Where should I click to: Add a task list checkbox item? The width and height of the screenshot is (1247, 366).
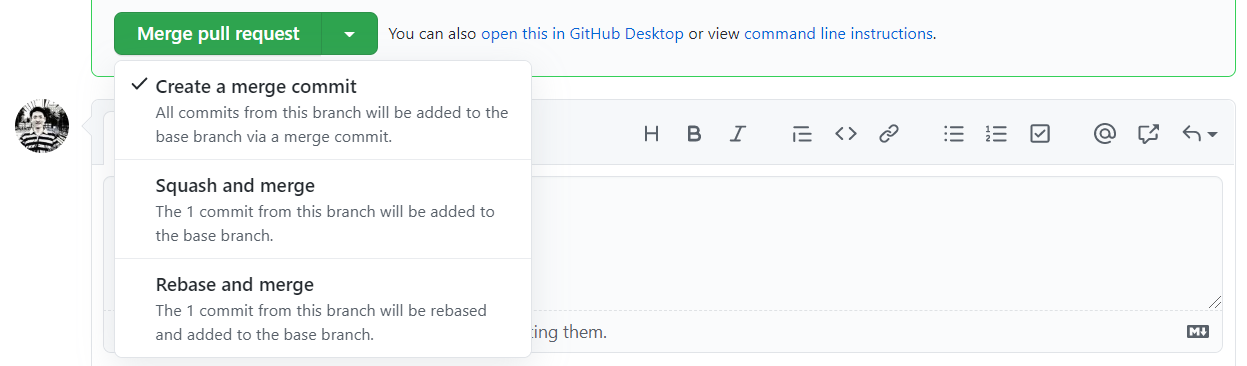tap(1040, 134)
